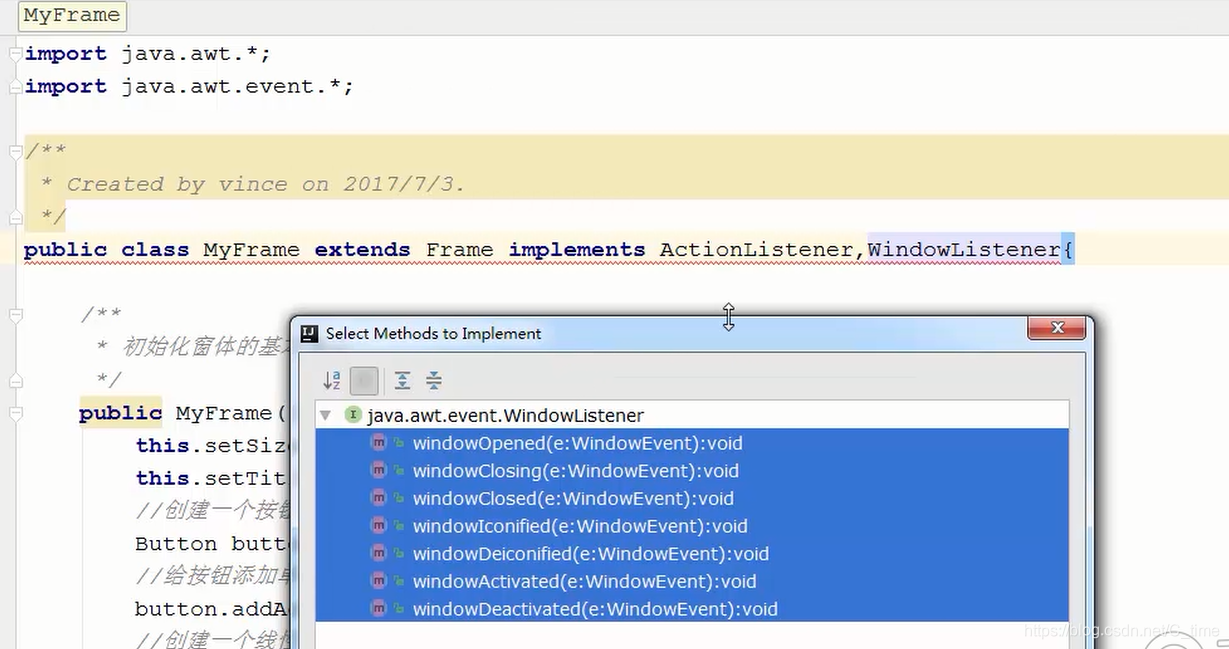Close the Select Methods to Implement dialog
1229x649 pixels.
pos(1056,328)
